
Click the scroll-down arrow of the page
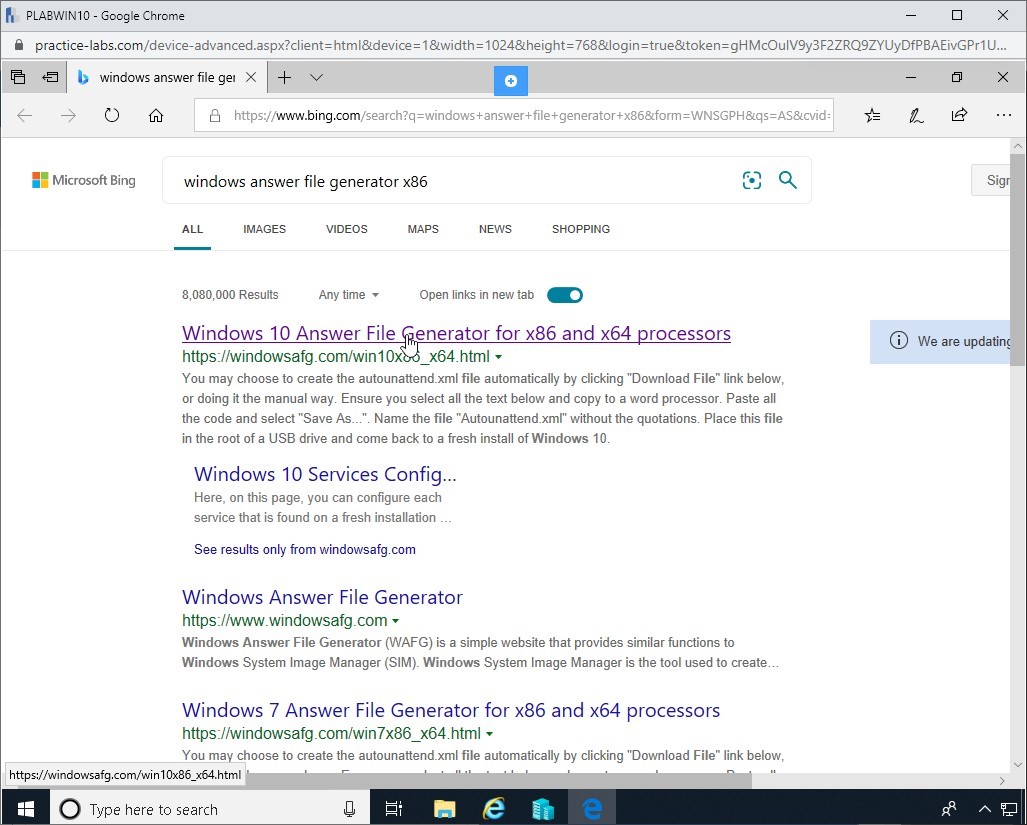[x=1018, y=765]
